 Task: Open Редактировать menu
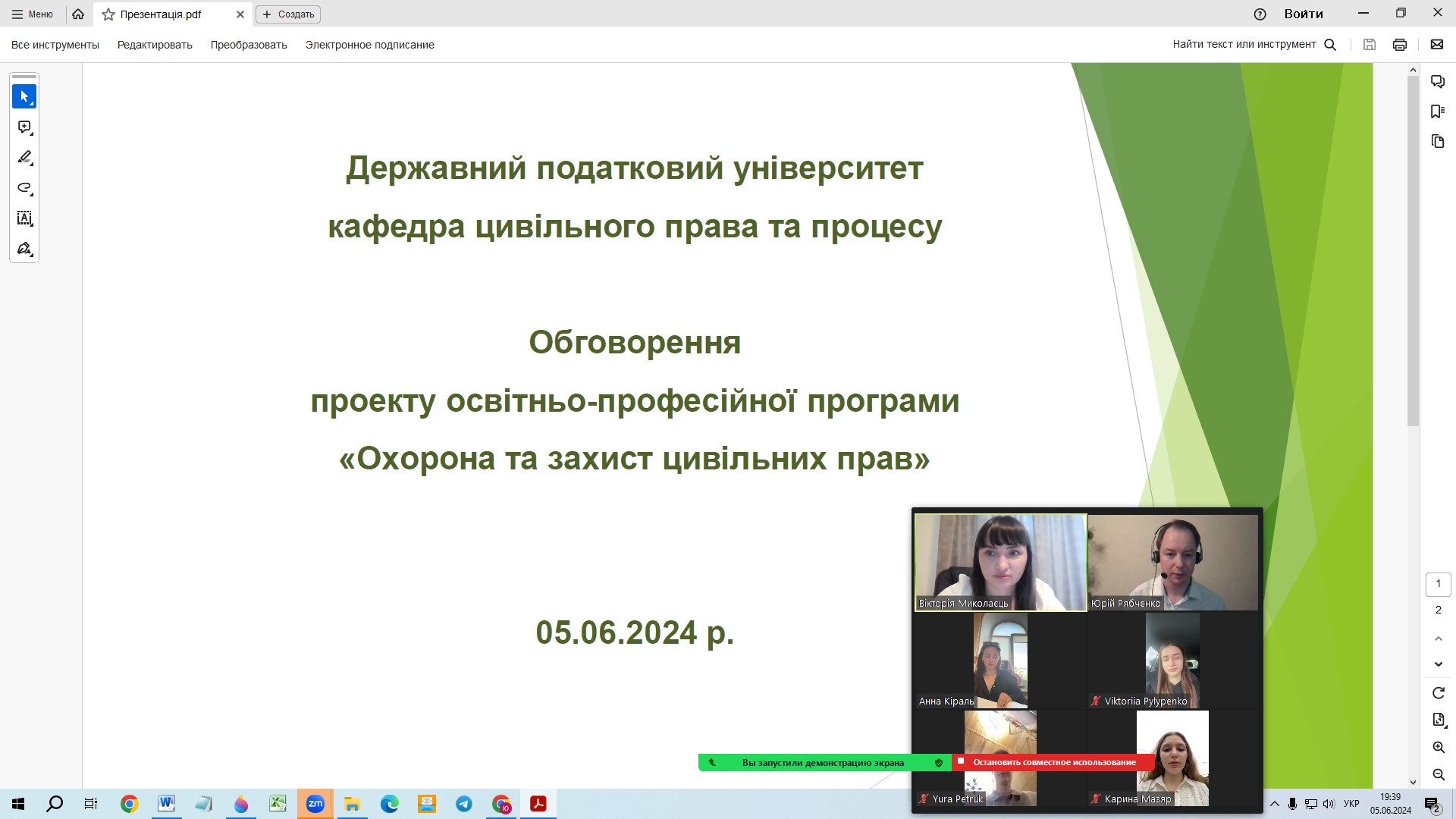coord(155,45)
